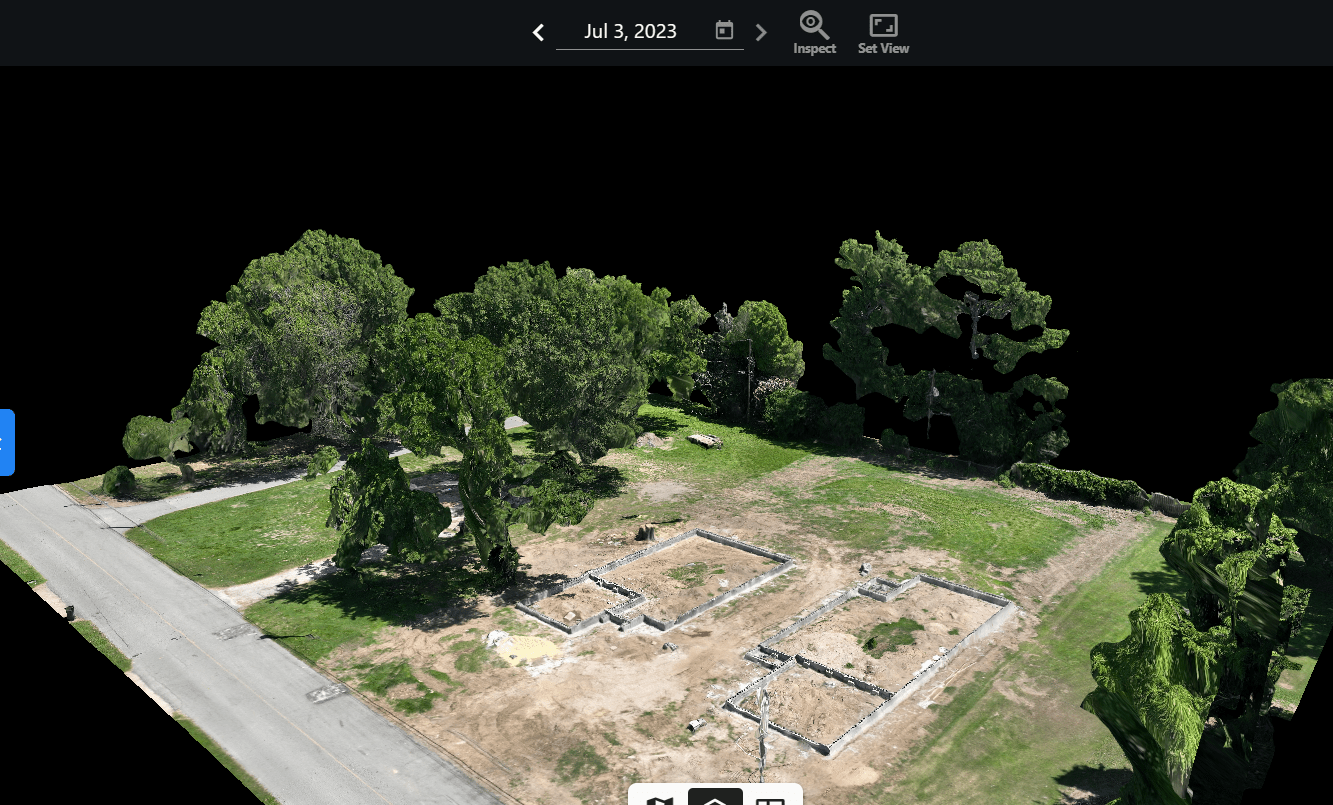Click the previous date chevron icon
Screen dimensions: 1333x805
pyautogui.click(x=538, y=32)
